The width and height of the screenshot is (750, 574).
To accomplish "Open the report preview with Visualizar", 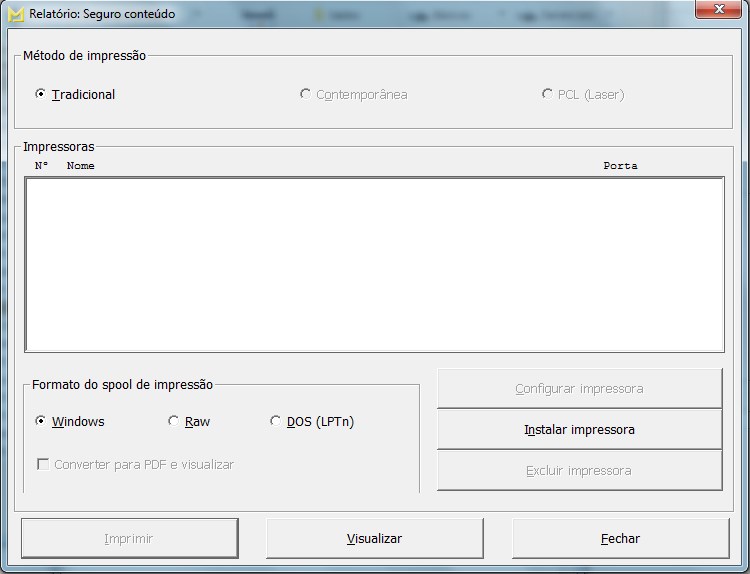I will click(374, 538).
